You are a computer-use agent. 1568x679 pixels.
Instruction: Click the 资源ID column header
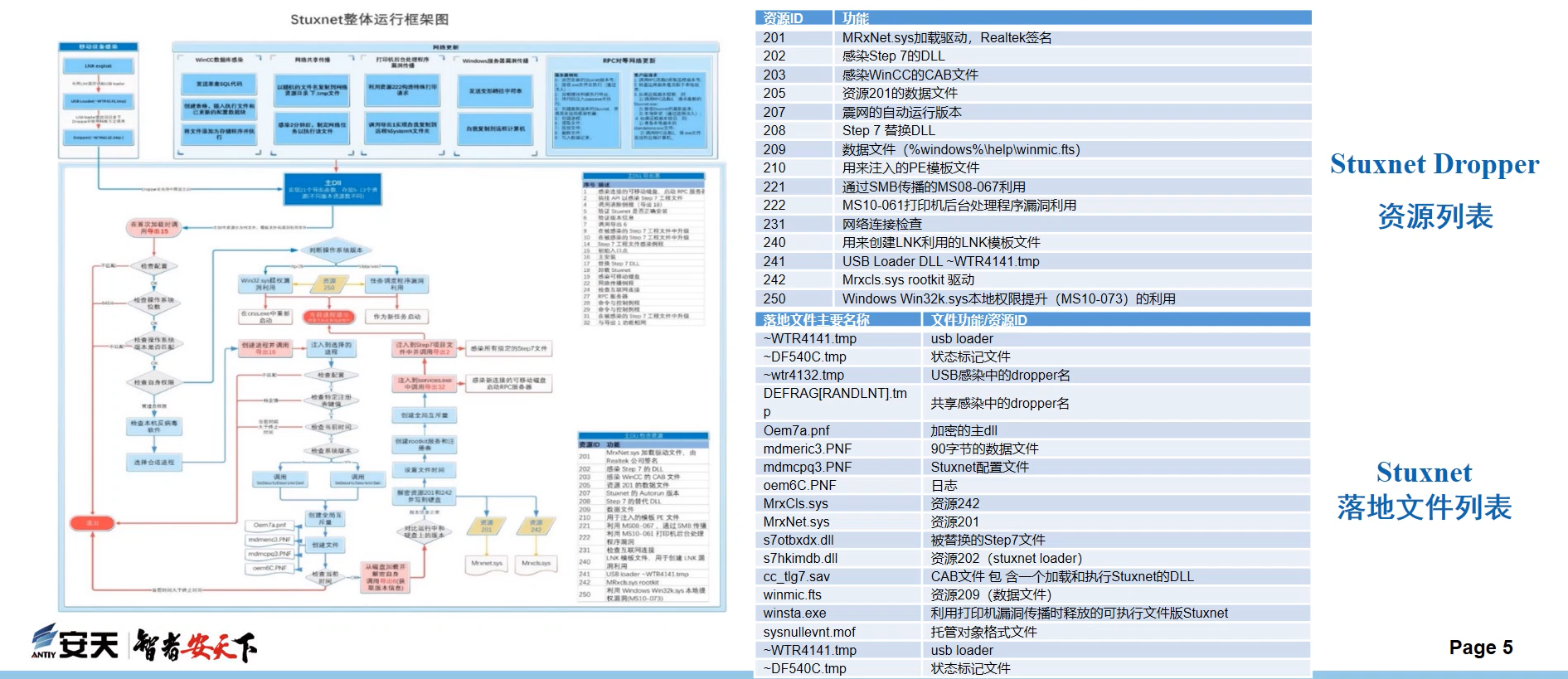tap(794, 18)
